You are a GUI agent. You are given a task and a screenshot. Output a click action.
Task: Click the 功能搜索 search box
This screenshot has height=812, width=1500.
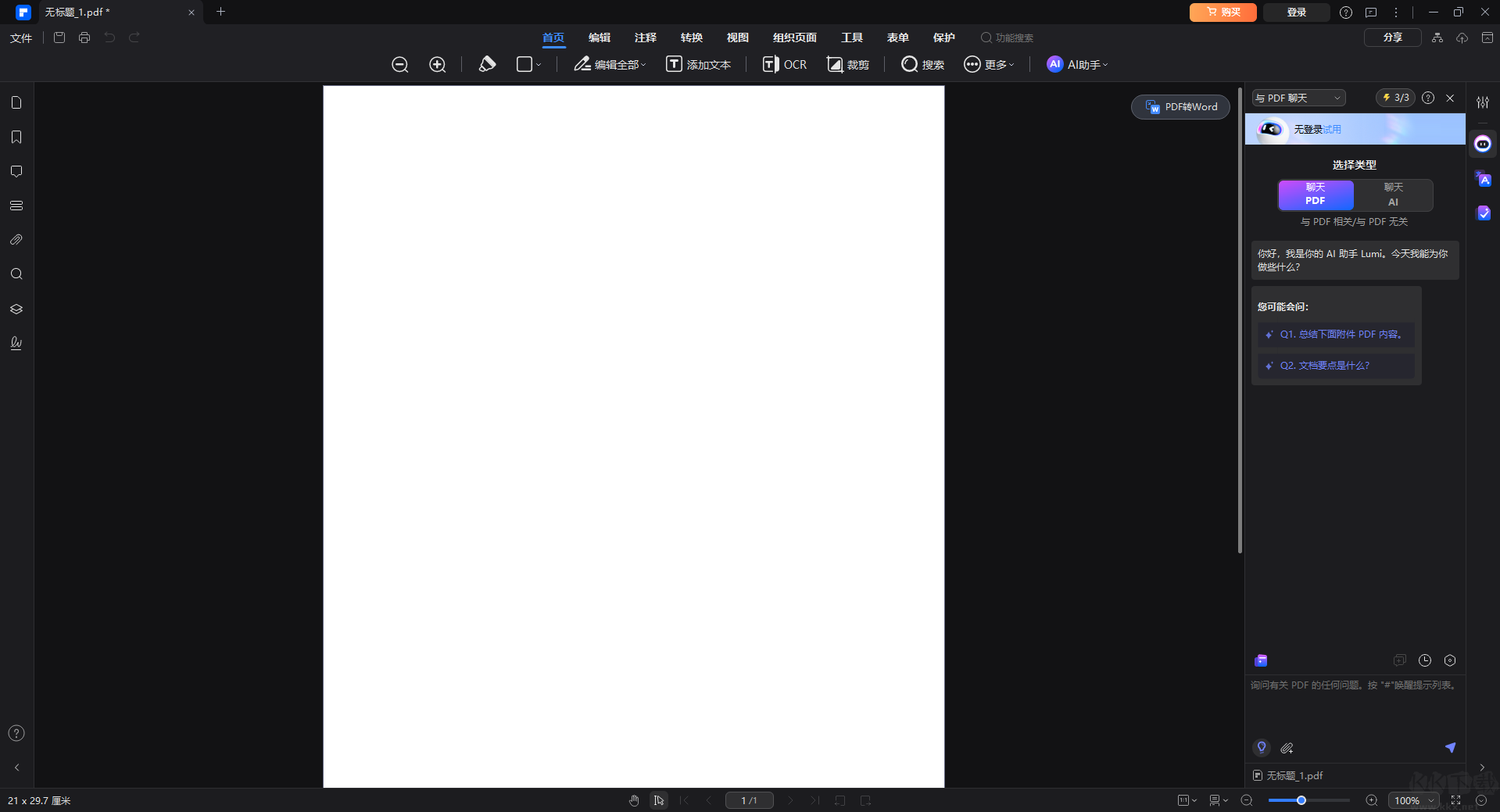(x=1008, y=38)
